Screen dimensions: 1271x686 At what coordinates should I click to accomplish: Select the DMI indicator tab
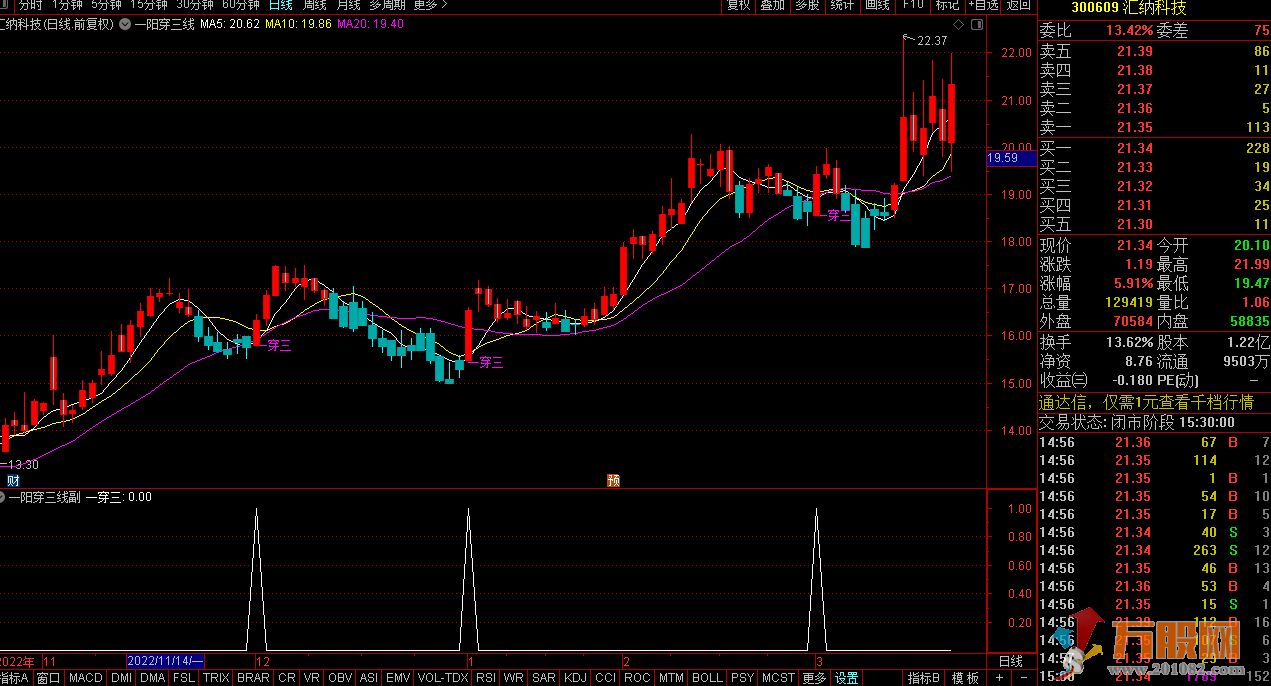coord(122,678)
